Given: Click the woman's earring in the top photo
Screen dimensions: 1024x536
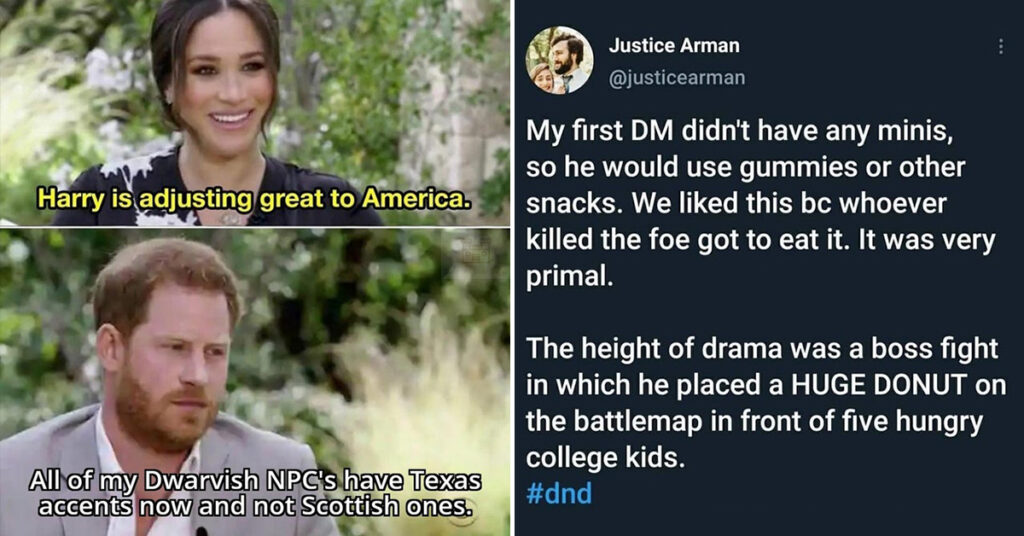Looking at the screenshot, I should click(x=168, y=100).
